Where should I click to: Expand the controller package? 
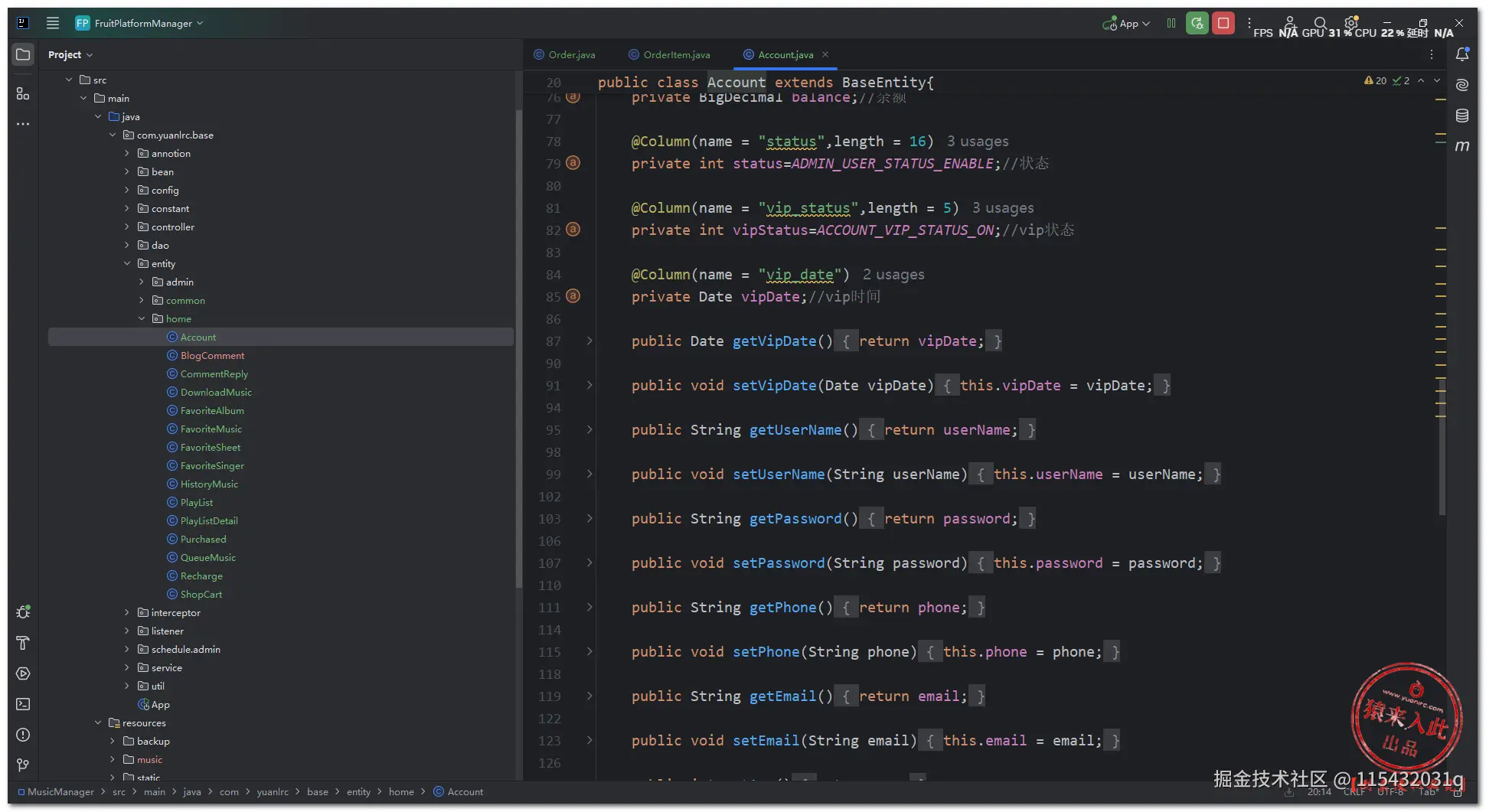127,227
